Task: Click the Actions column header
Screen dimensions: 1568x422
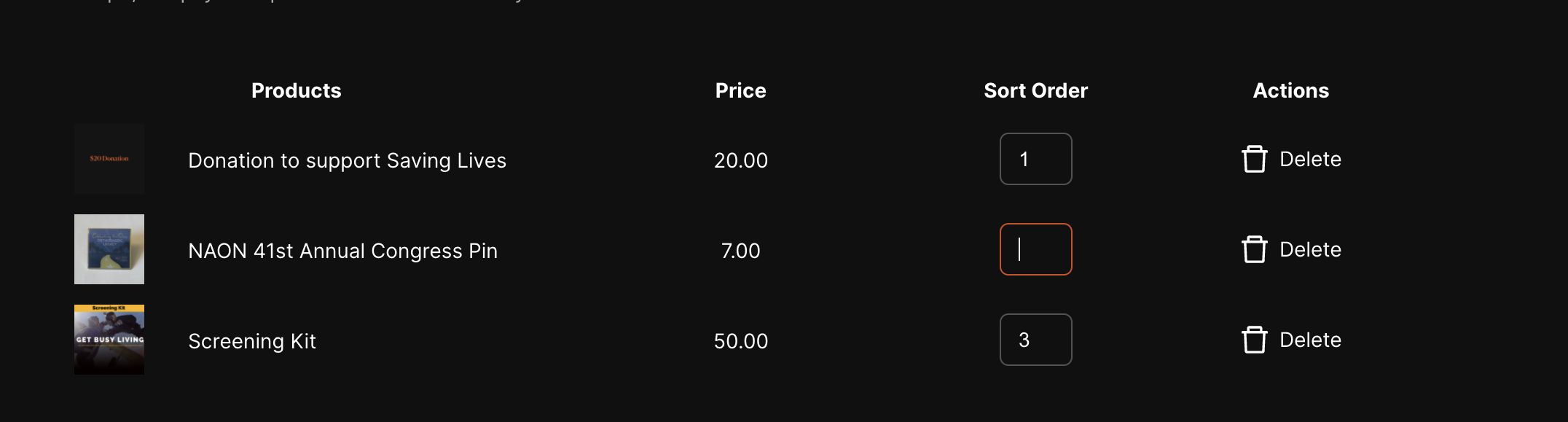Action: [x=1290, y=90]
